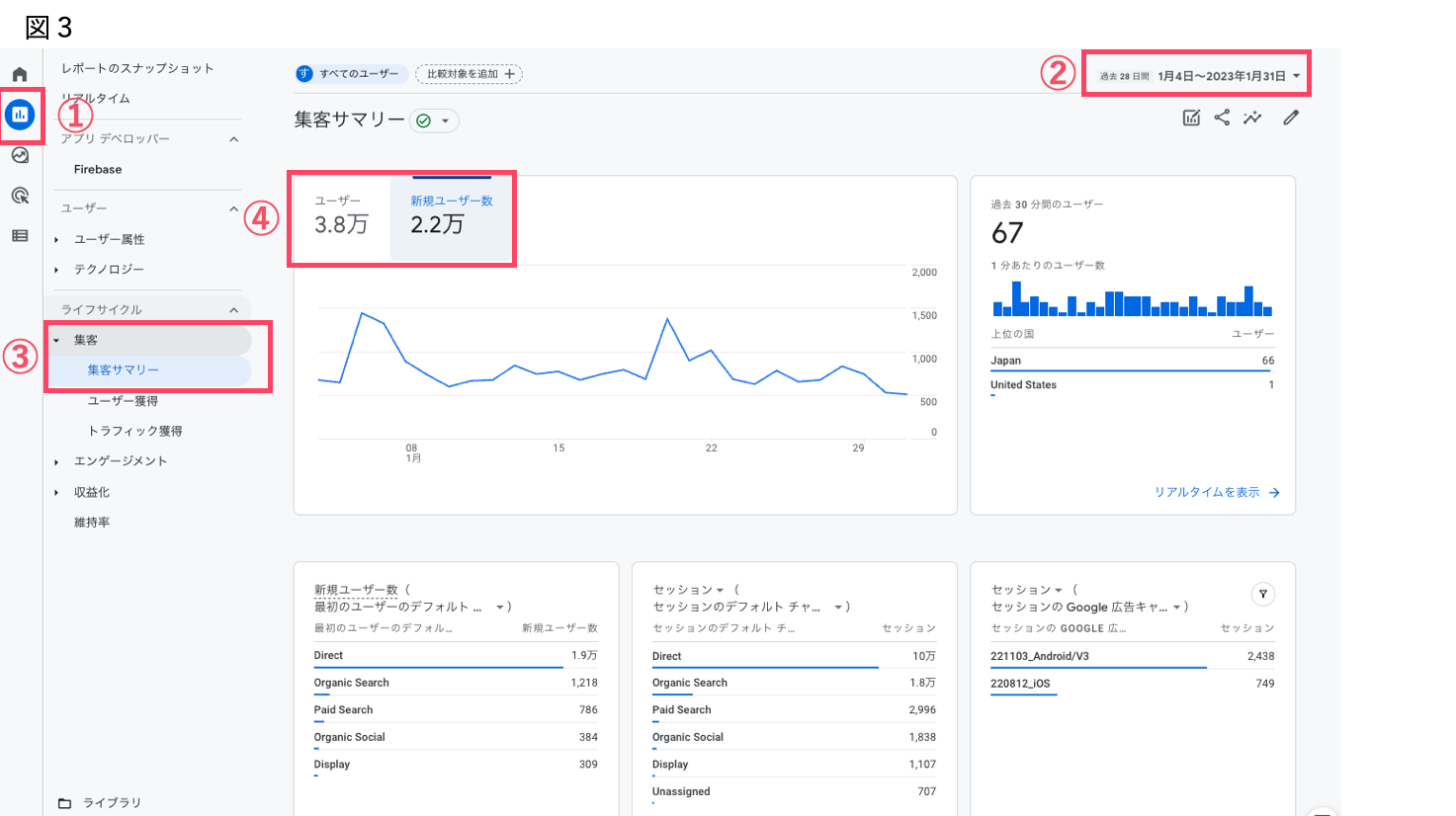Collapse the ユーザー section chevron
This screenshot has width=1456, height=816.
tap(234, 208)
